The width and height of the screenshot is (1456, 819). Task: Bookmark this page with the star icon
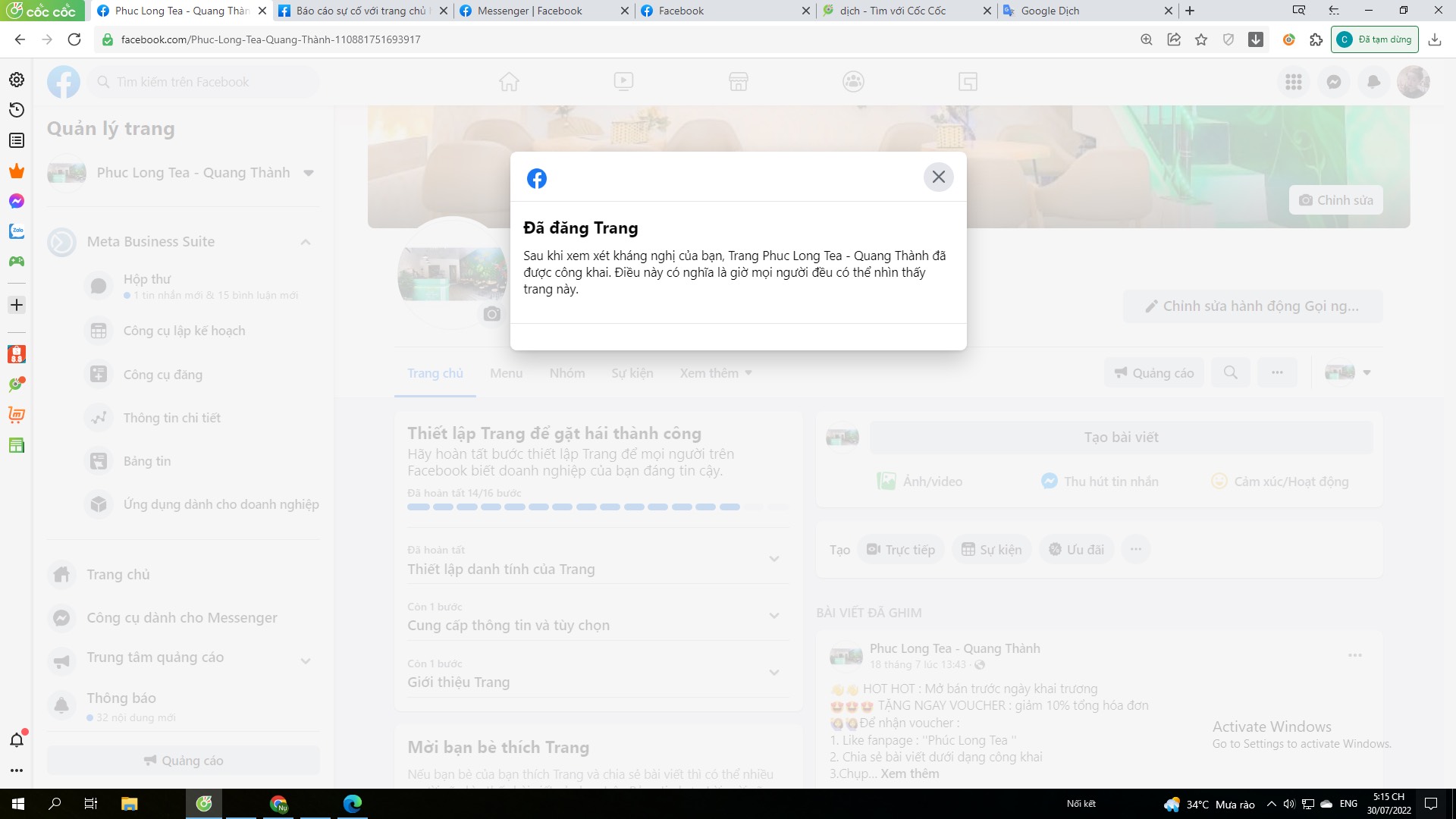coord(1201,39)
